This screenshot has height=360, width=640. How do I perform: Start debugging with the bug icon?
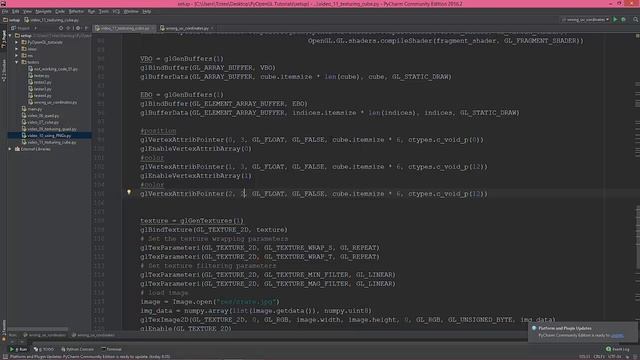[623, 20]
